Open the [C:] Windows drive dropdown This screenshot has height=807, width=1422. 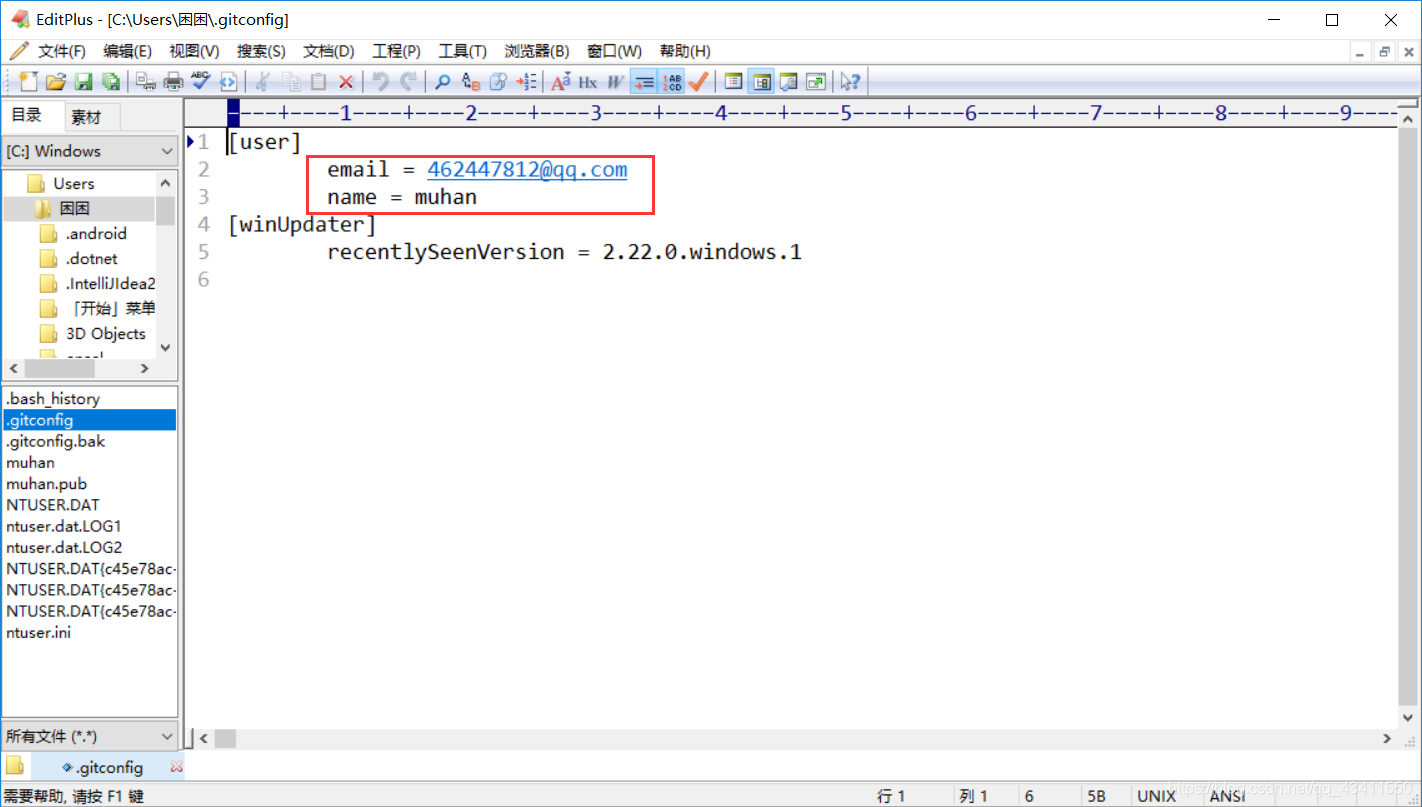pos(90,151)
